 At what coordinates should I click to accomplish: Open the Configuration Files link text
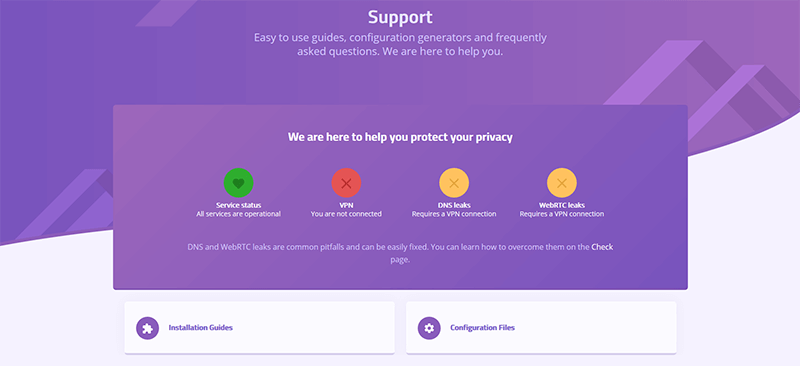tap(483, 328)
